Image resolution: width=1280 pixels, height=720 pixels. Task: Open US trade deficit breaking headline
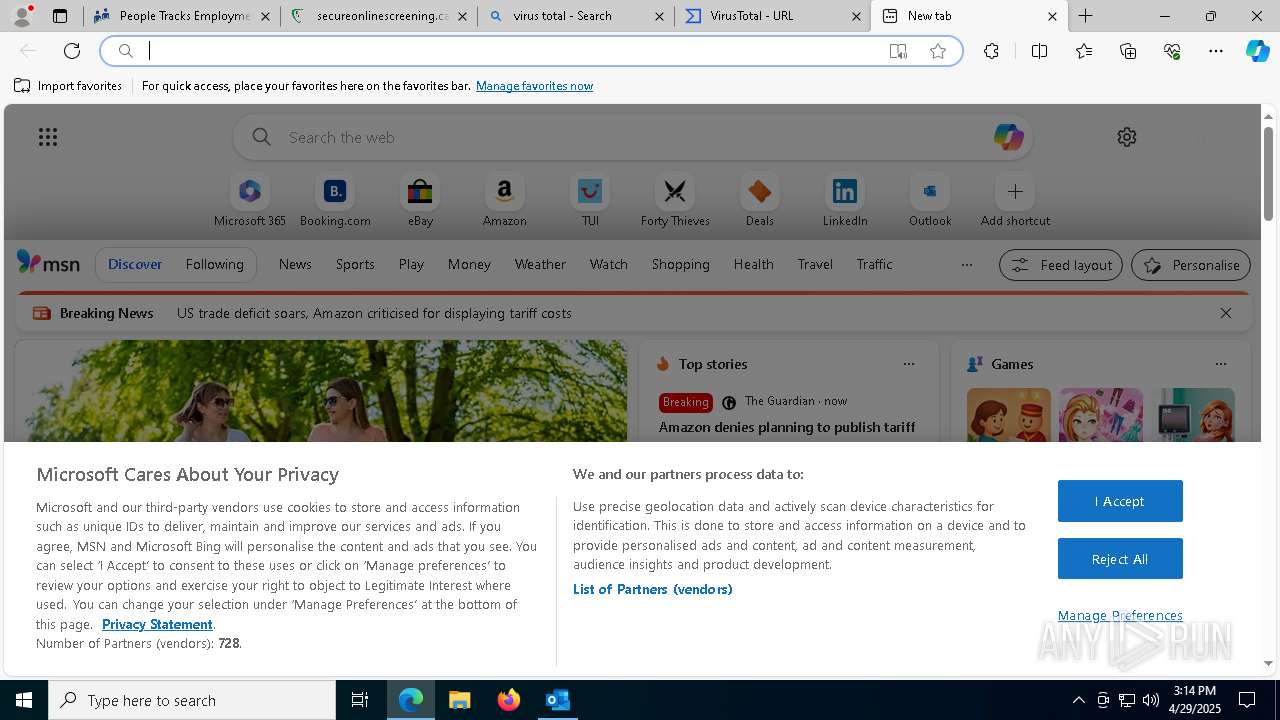374,313
